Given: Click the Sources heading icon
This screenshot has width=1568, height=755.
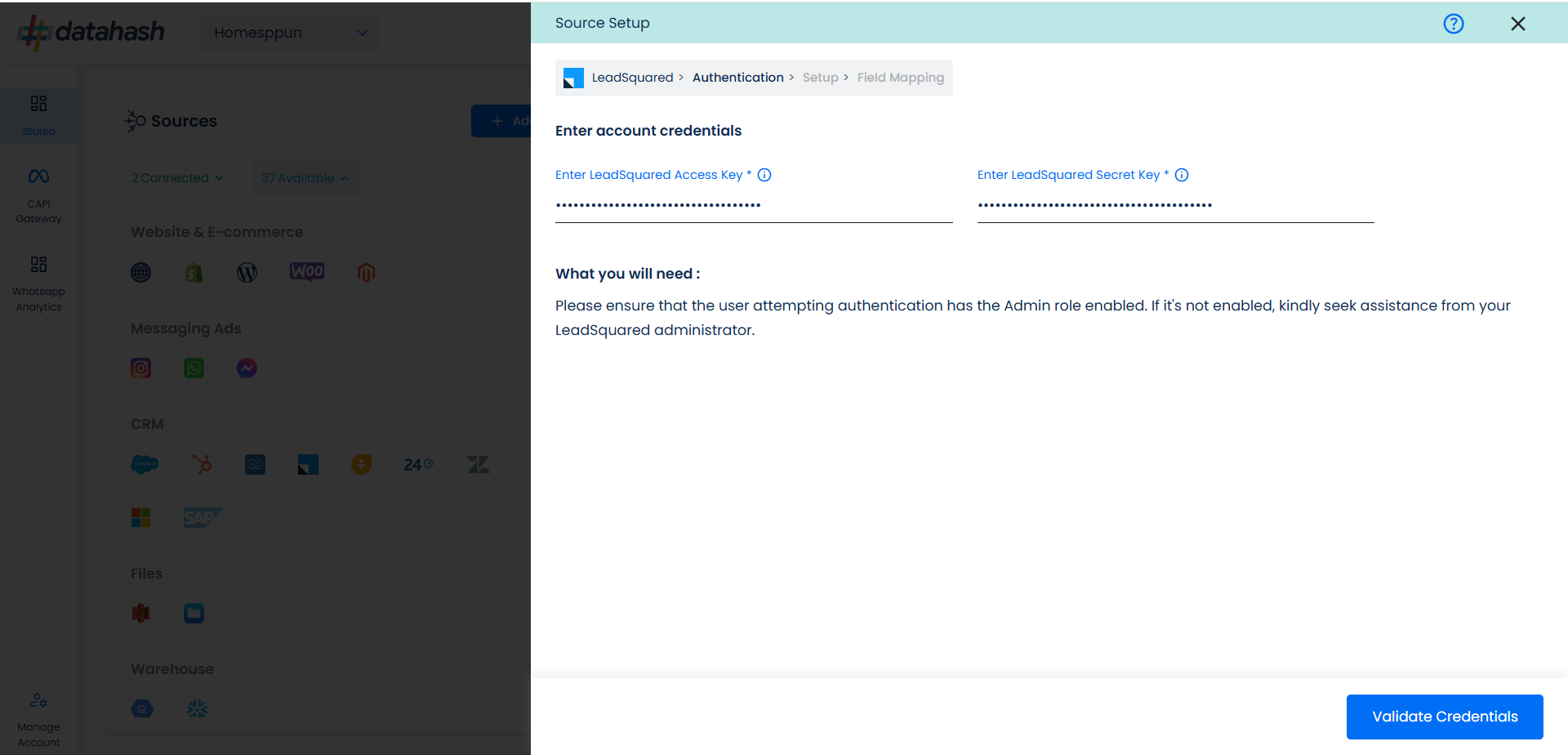Looking at the screenshot, I should tap(135, 121).
